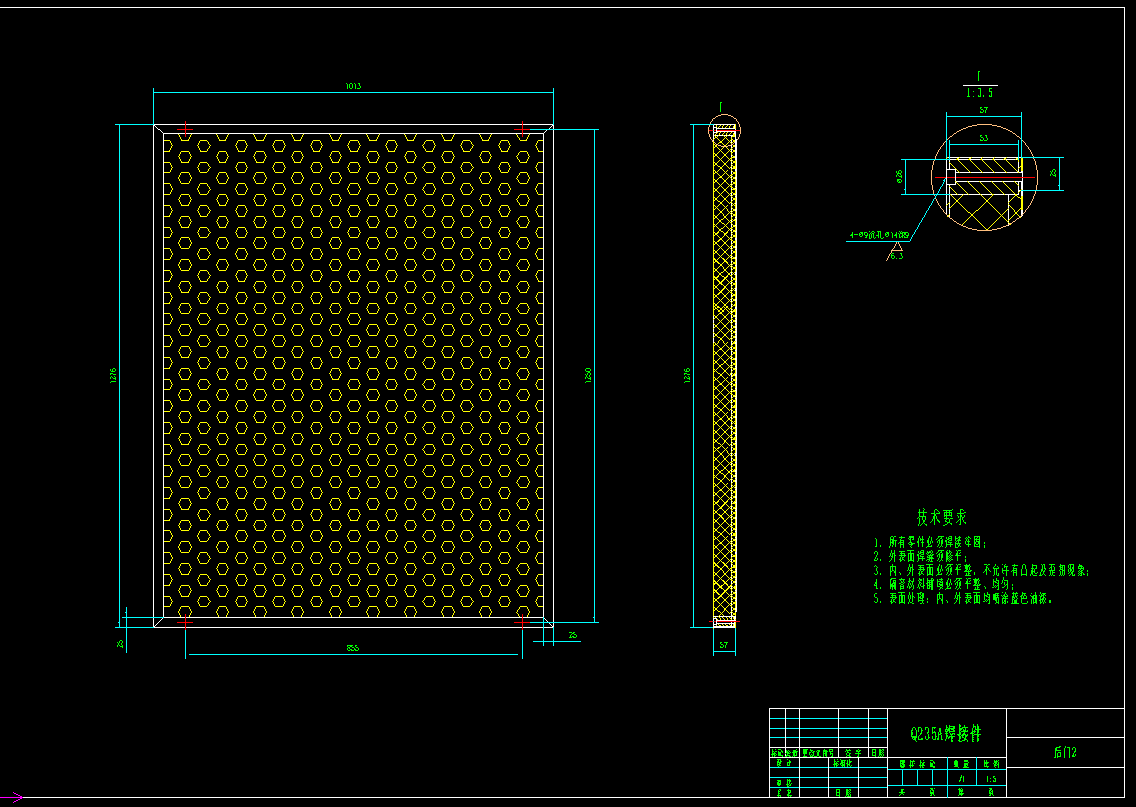Image resolution: width=1136 pixels, height=807 pixels.
Task: Click the magenta arrow at bottom-left corner
Action: [x=13, y=798]
